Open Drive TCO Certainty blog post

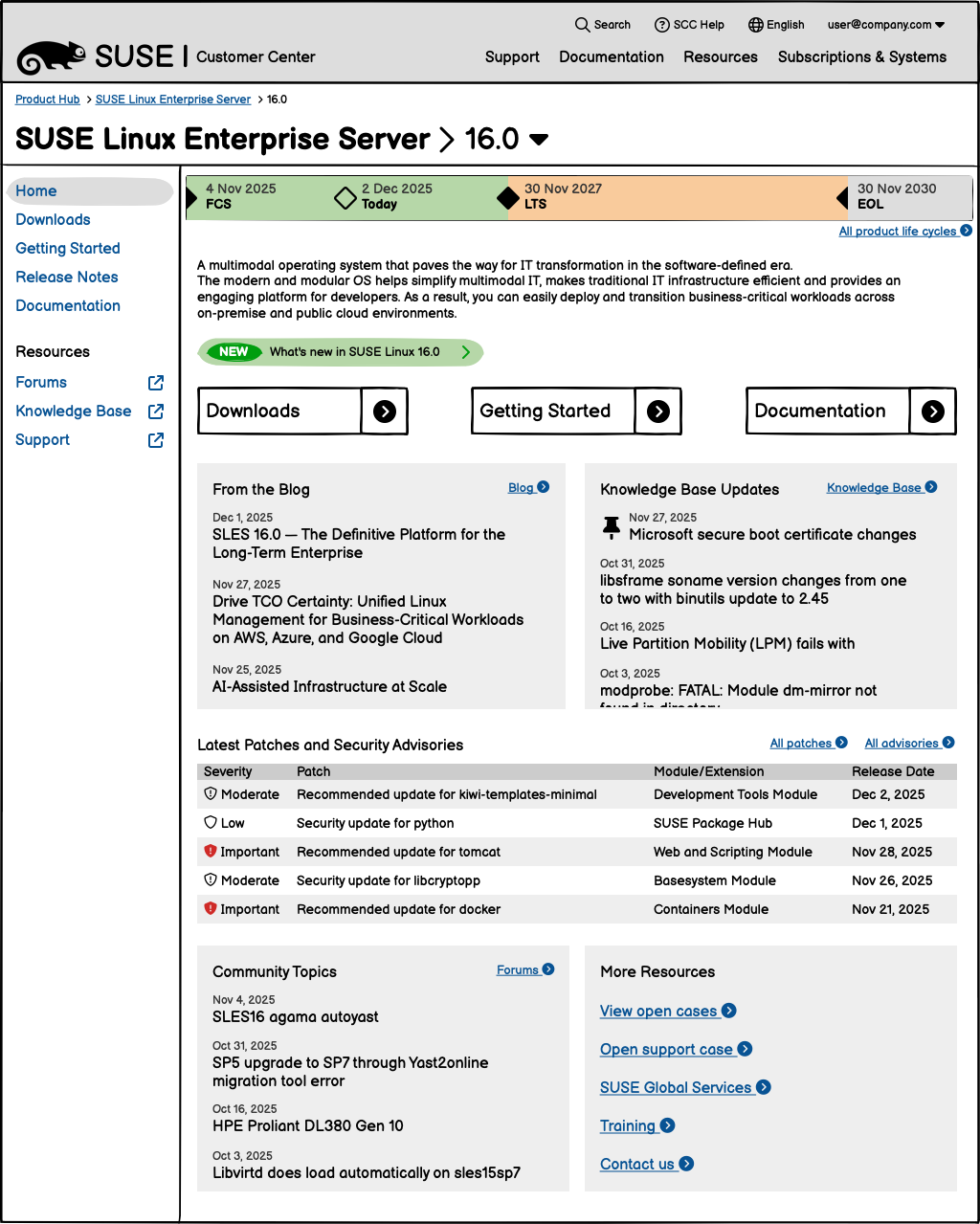[367, 619]
